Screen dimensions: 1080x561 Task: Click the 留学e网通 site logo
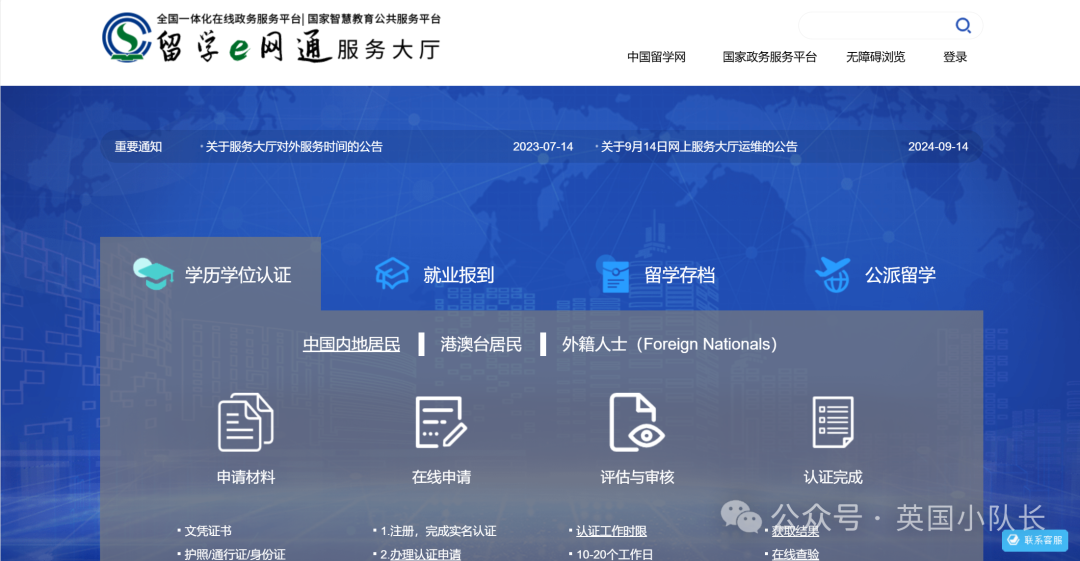coord(271,38)
